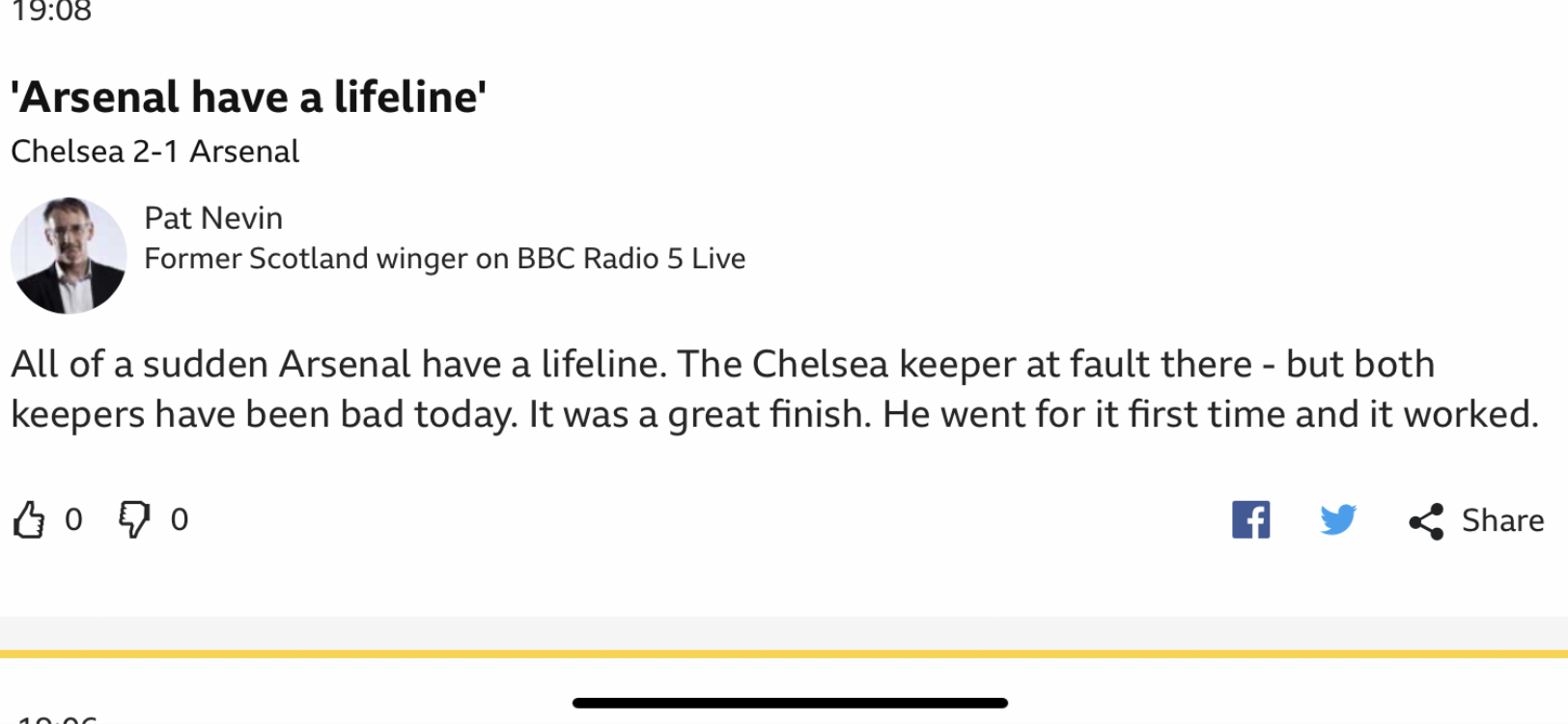Tap the home indicator bar
The image size is (1568, 724).
coord(790,703)
